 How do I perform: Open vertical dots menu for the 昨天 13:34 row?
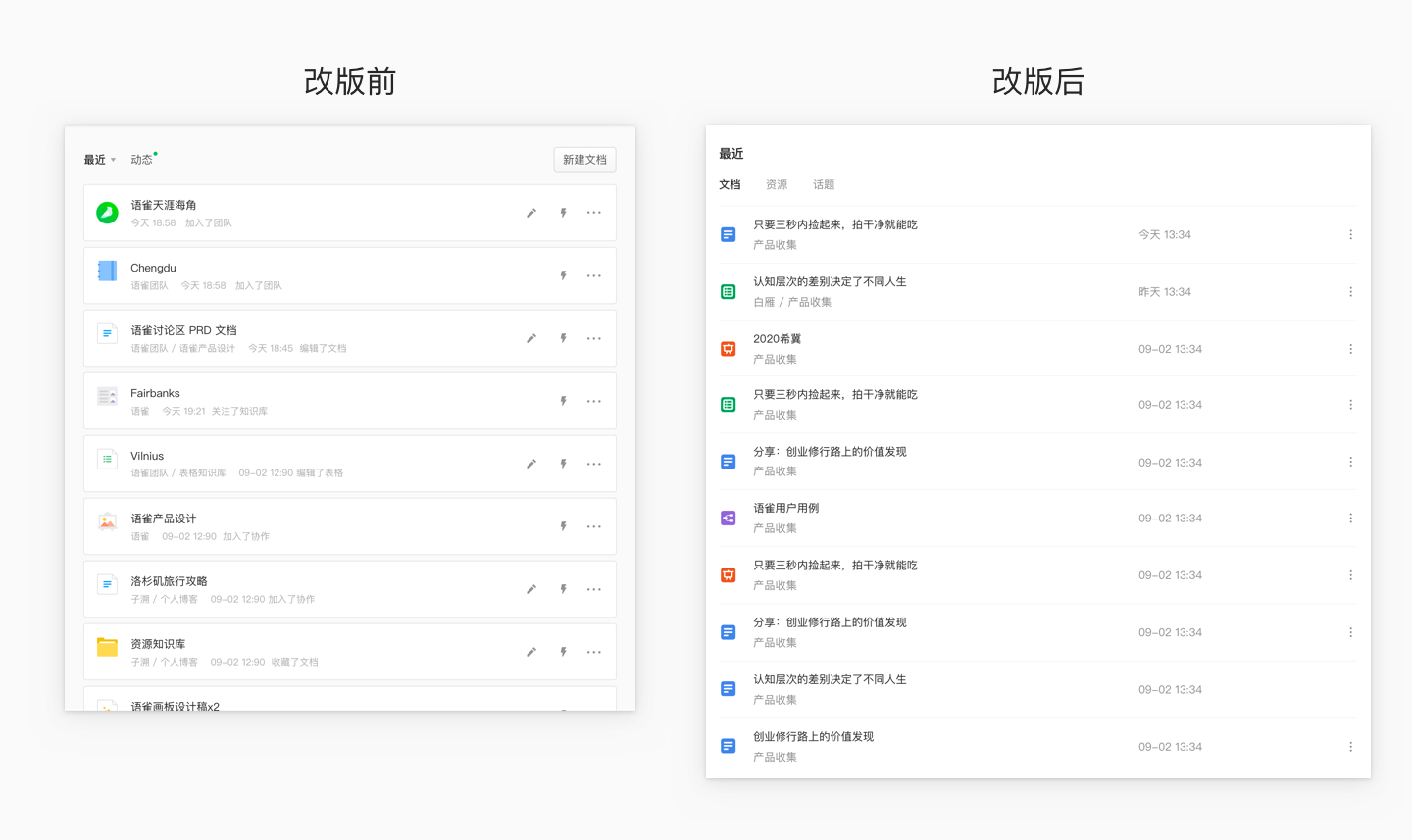1350,292
